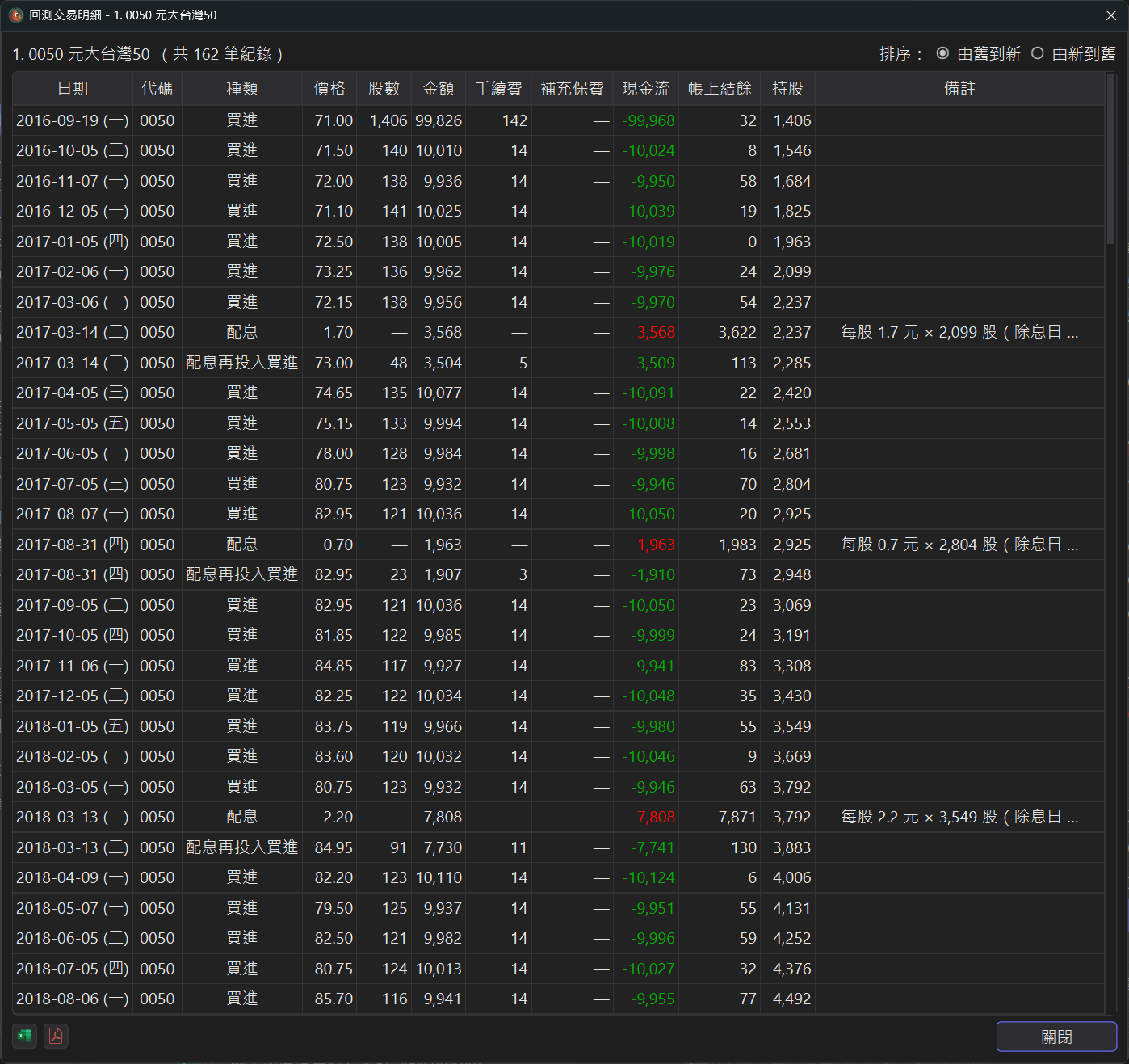Click the 手續費 column header
1129x1064 pixels.
click(x=498, y=89)
